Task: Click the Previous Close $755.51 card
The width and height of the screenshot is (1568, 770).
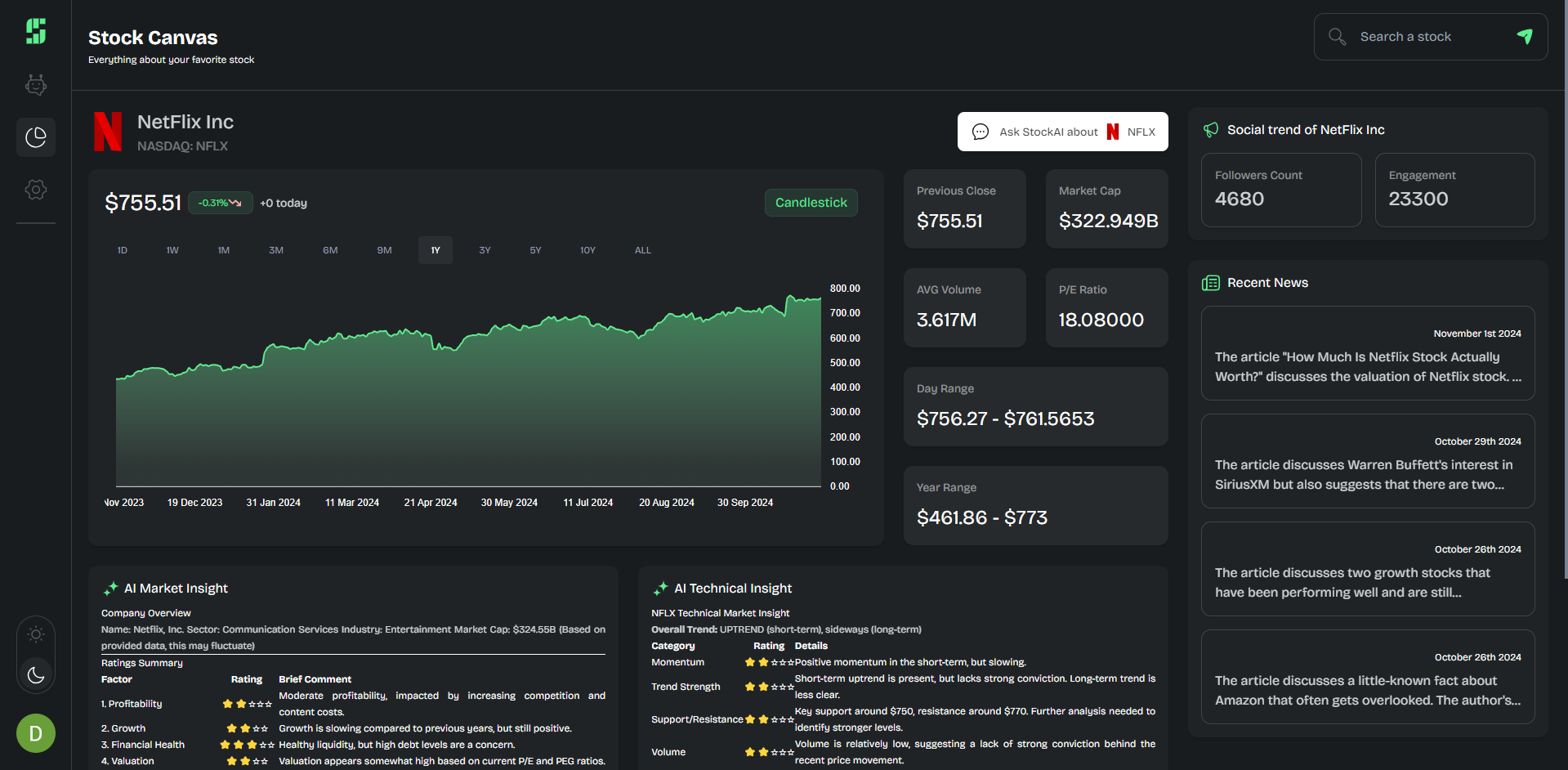Action: tap(964, 208)
